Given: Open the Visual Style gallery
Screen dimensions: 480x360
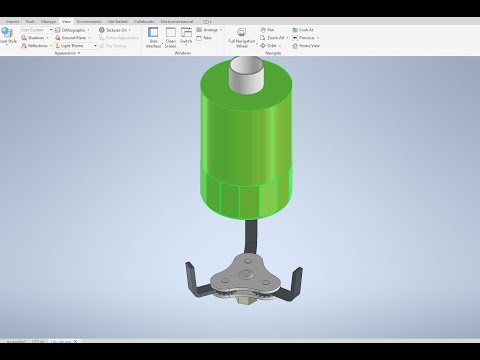Looking at the screenshot, I should point(8,36).
